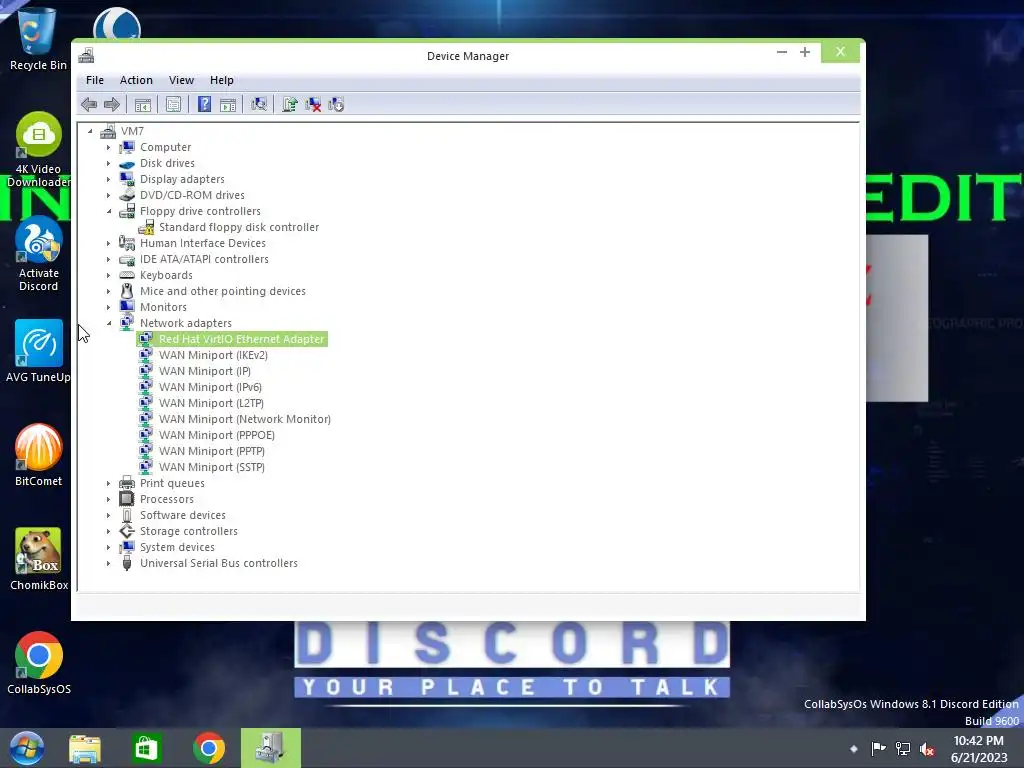The image size is (1024, 768).
Task: Toggle the show/hide console tree icon
Action: [x=142, y=104]
